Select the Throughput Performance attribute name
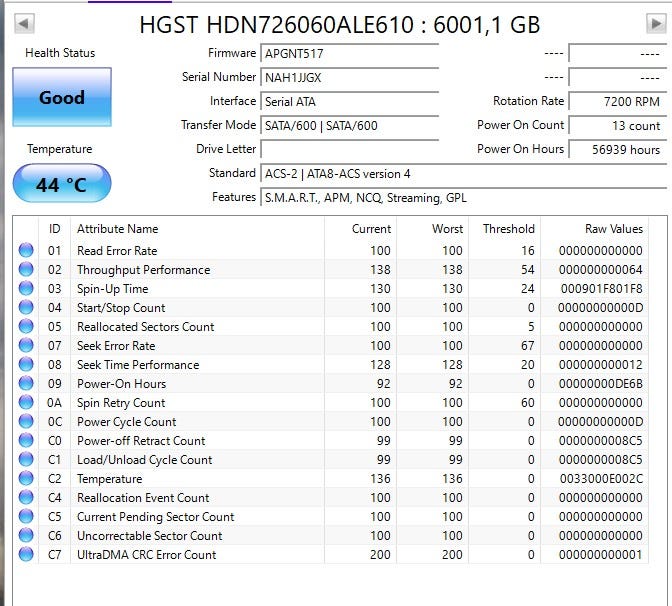 coord(144,270)
